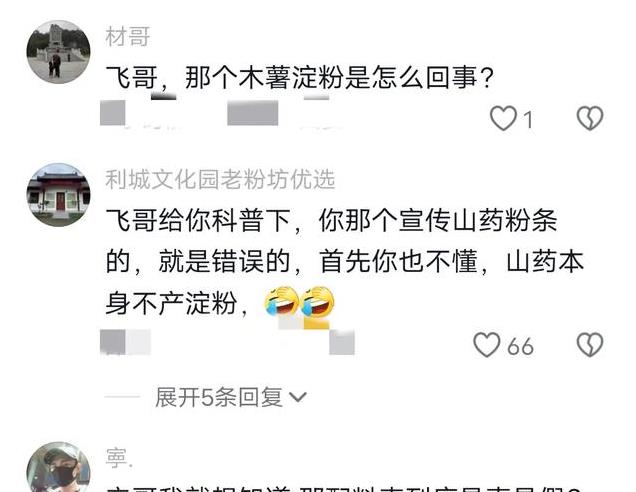Tap the like count 1
636x492 pixels.
(x=528, y=120)
